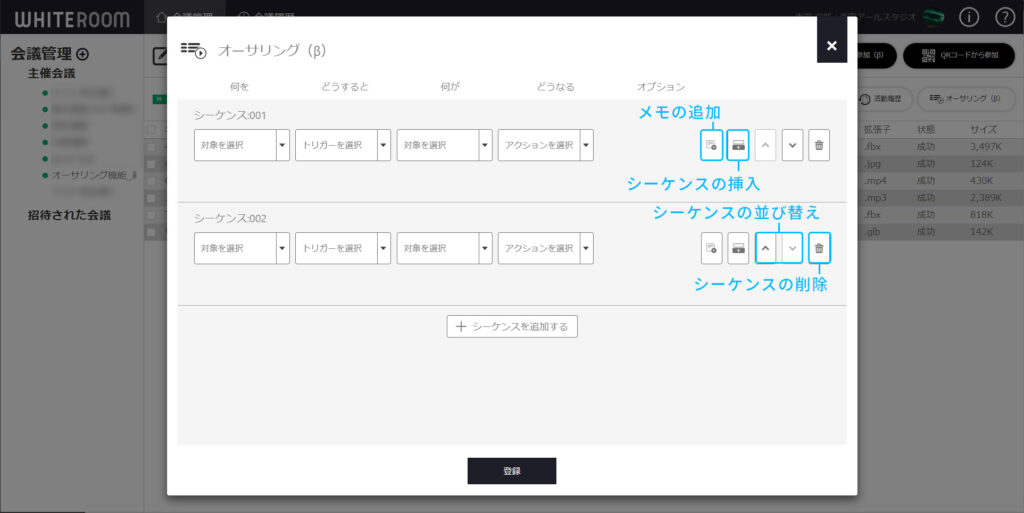Click 主催会議 heading in sidebar
Image resolution: width=1024 pixels, height=513 pixels.
(52, 73)
